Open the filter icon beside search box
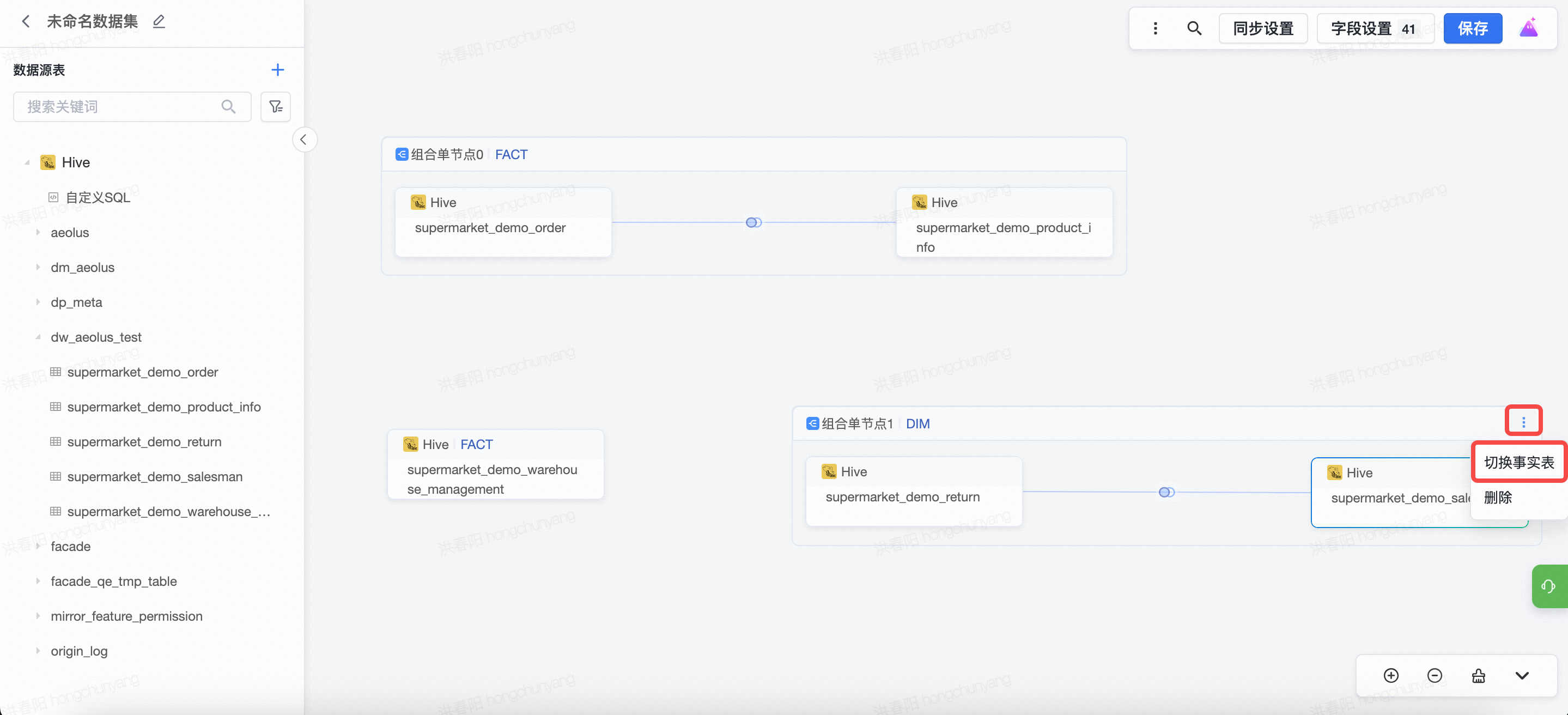The image size is (1568, 715). pos(276,107)
